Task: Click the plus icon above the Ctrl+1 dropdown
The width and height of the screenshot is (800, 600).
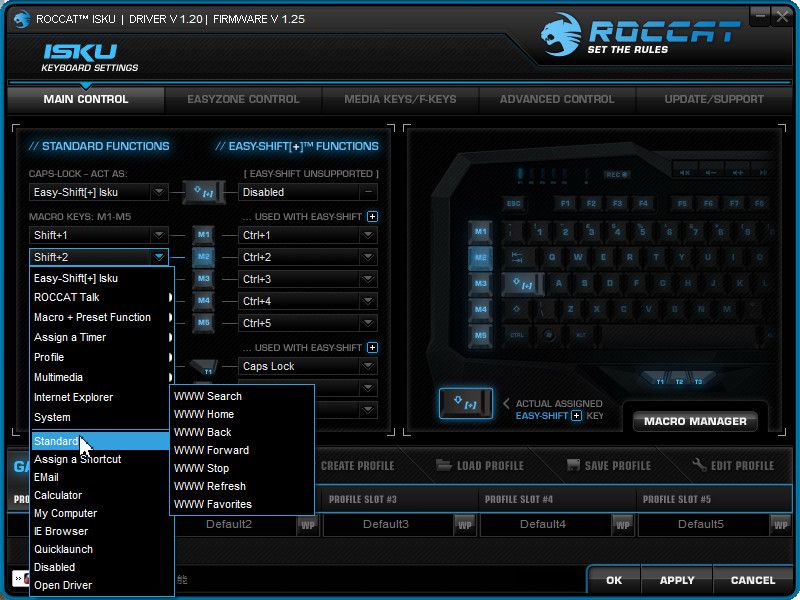Action: pyautogui.click(x=372, y=217)
